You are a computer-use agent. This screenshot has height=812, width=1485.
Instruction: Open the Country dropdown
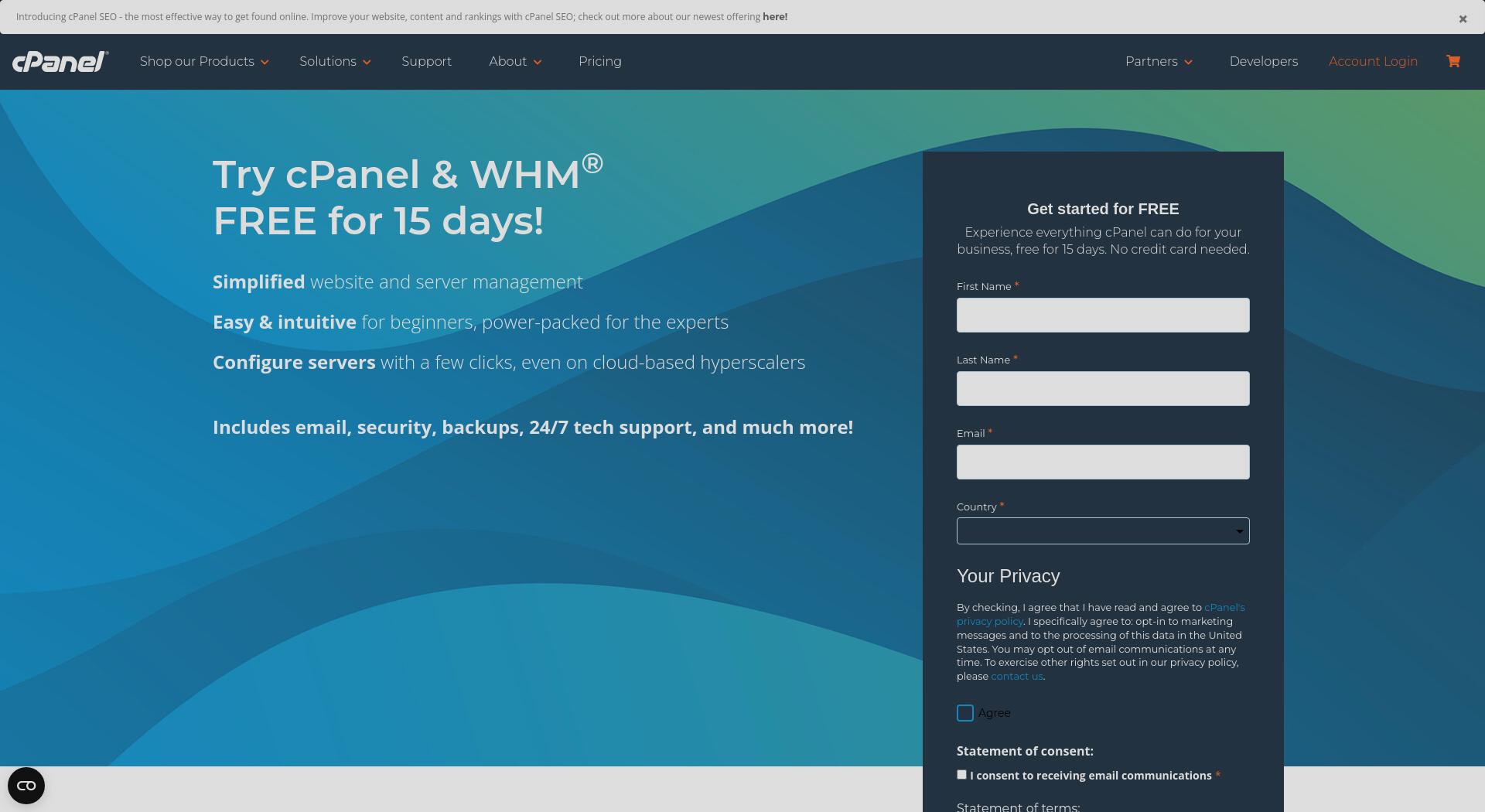click(1103, 531)
